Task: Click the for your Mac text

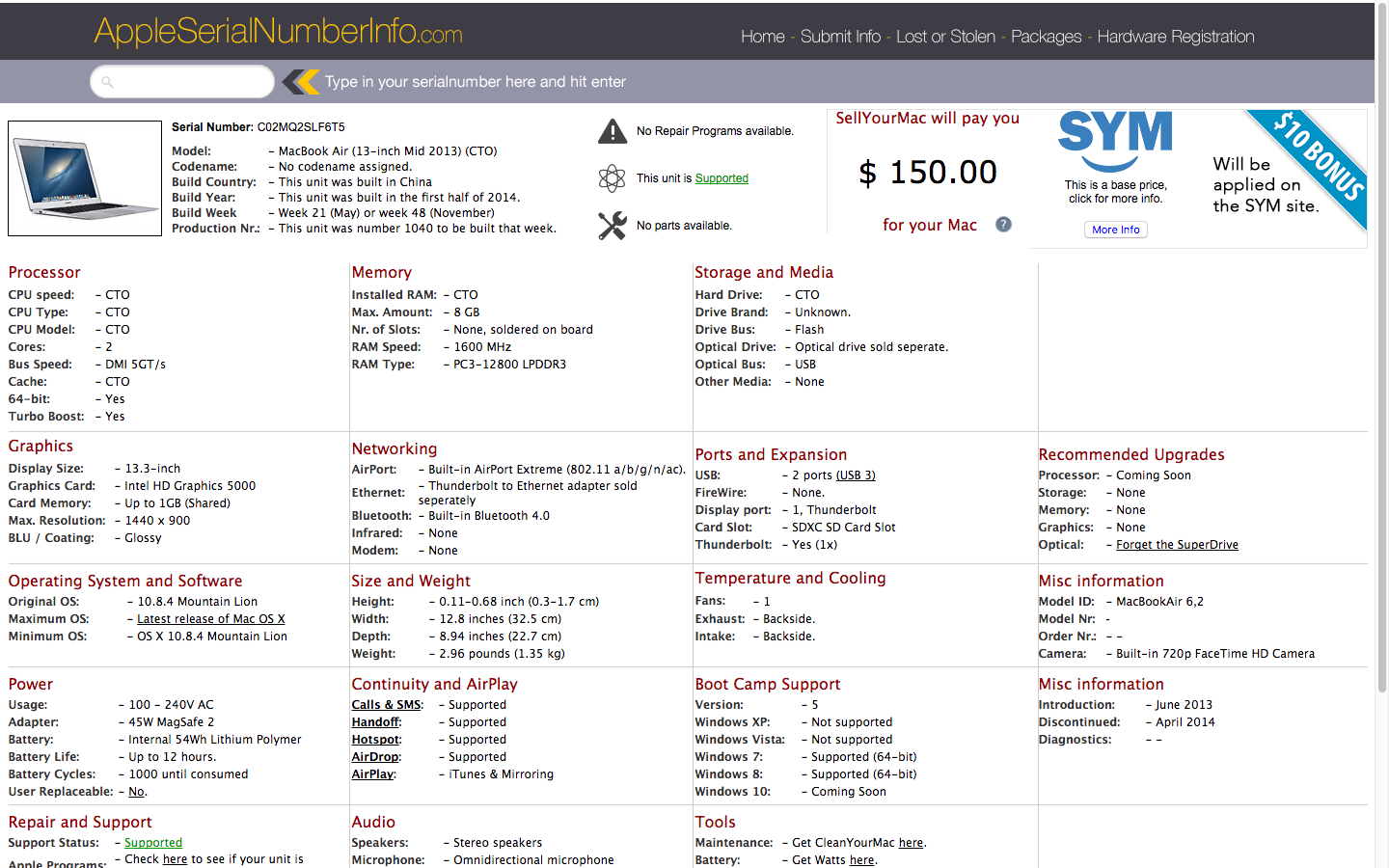Action: click(x=930, y=225)
